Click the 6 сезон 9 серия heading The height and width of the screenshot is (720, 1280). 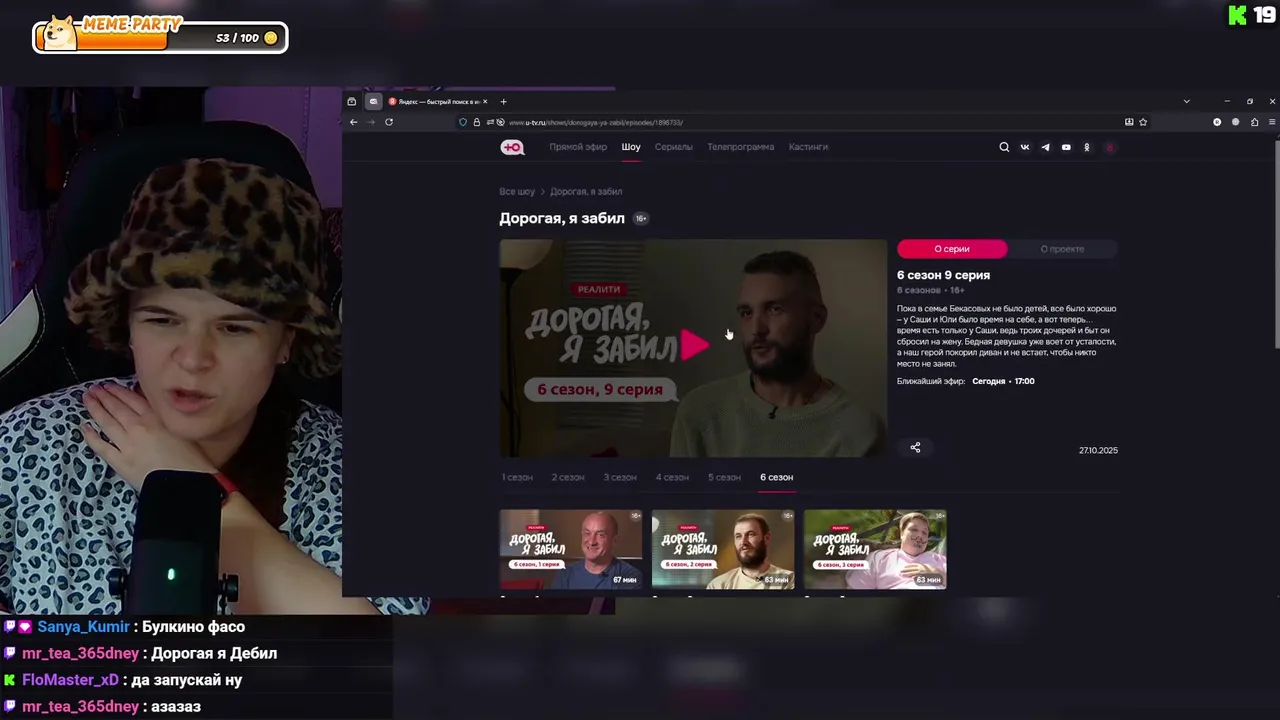point(943,275)
